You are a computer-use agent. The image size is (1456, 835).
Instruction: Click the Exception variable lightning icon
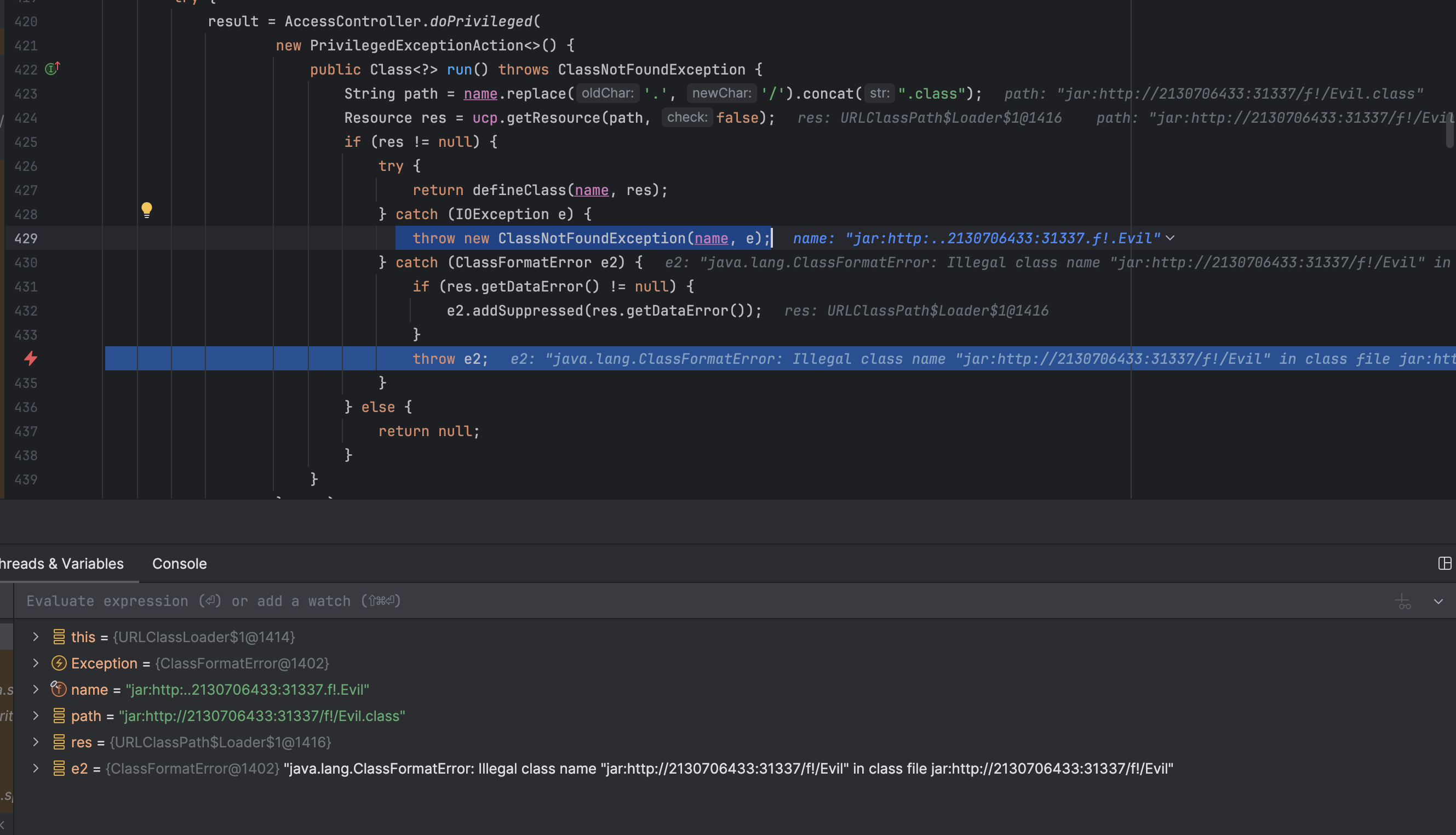59,663
